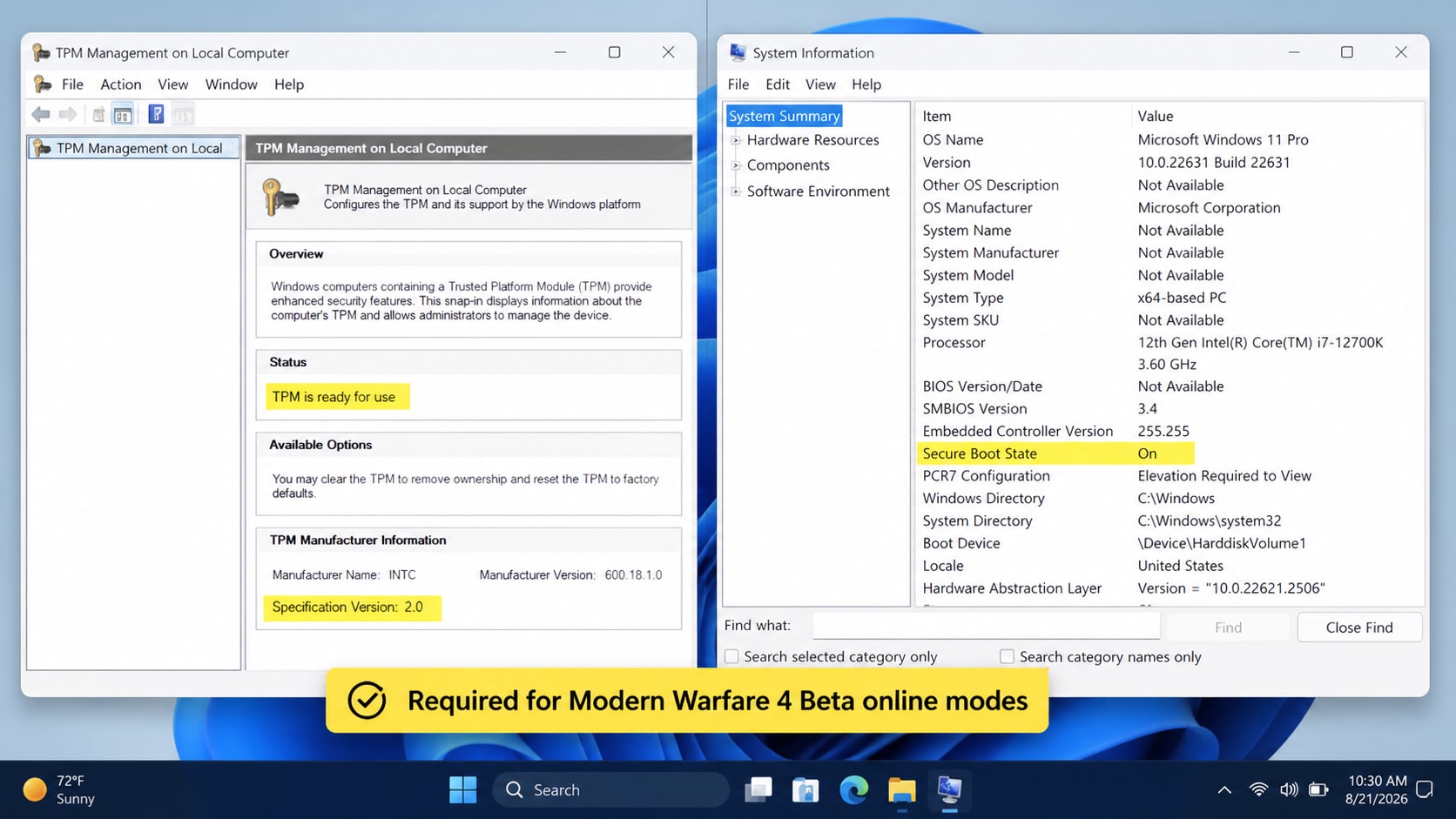Click the volume speaker tray icon
The width and height of the screenshot is (1456, 819).
point(1289,789)
